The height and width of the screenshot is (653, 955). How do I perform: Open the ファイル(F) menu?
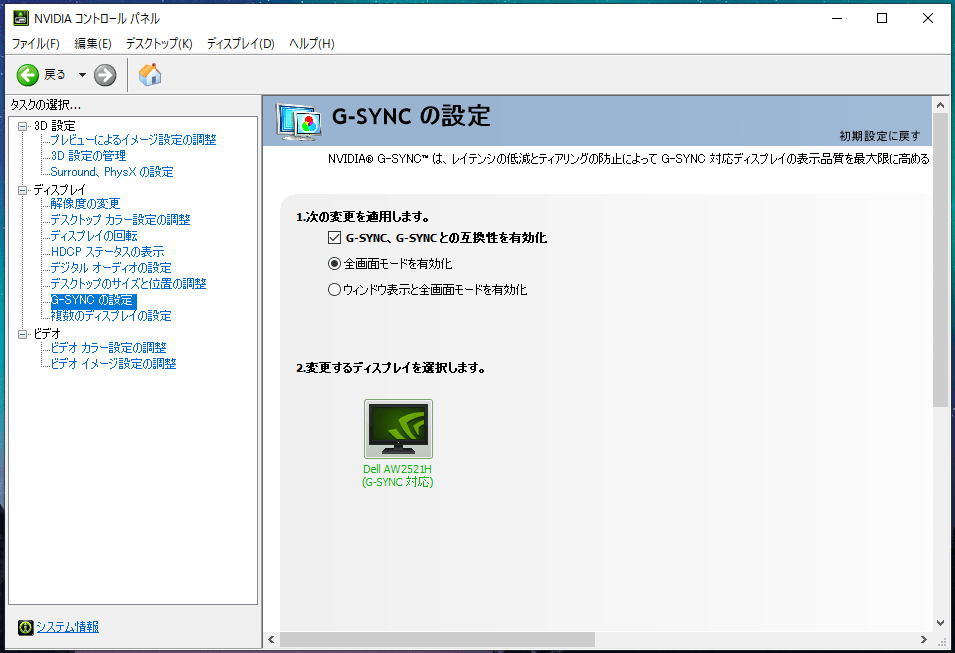(x=36, y=43)
